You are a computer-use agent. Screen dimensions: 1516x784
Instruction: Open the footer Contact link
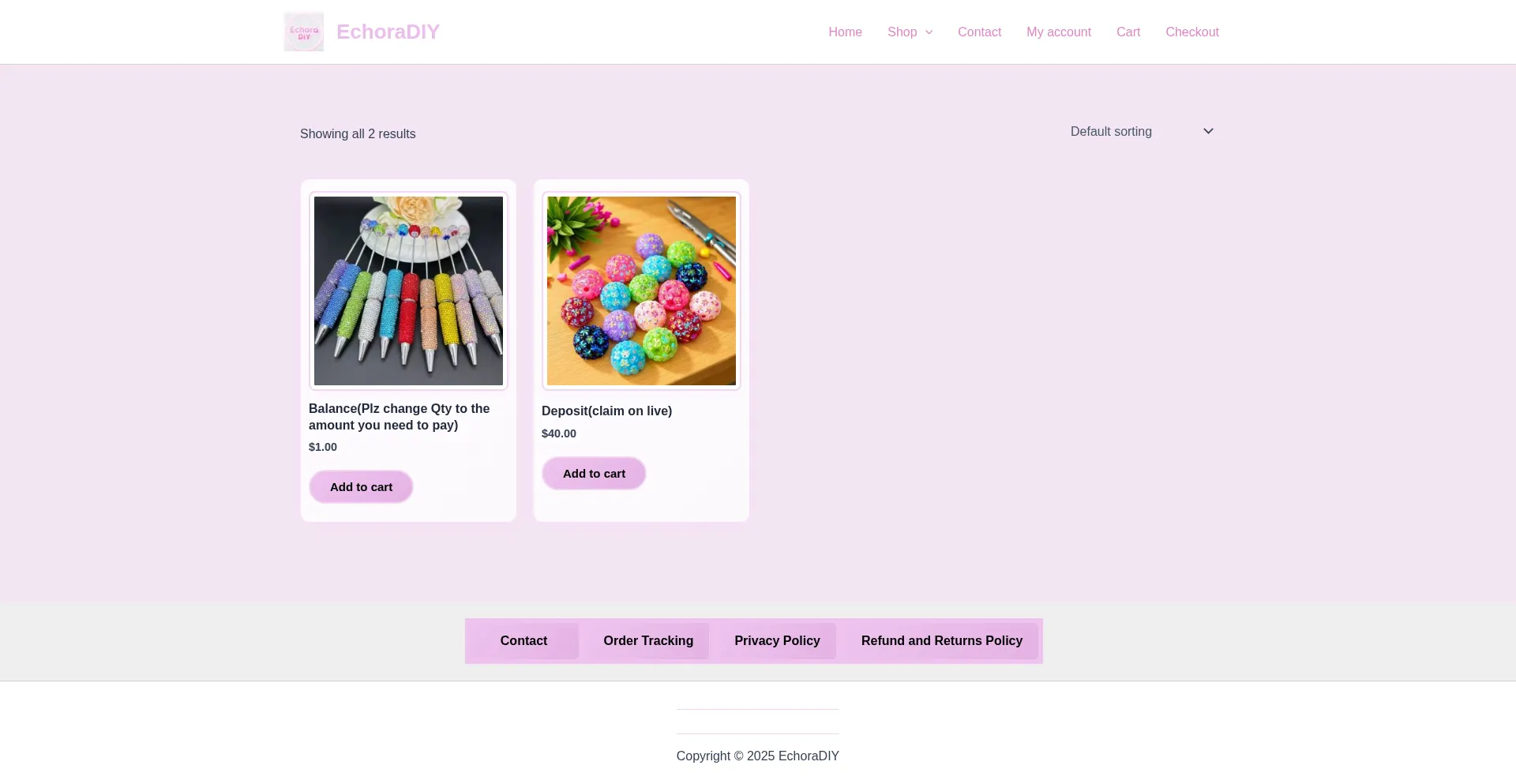pos(523,641)
